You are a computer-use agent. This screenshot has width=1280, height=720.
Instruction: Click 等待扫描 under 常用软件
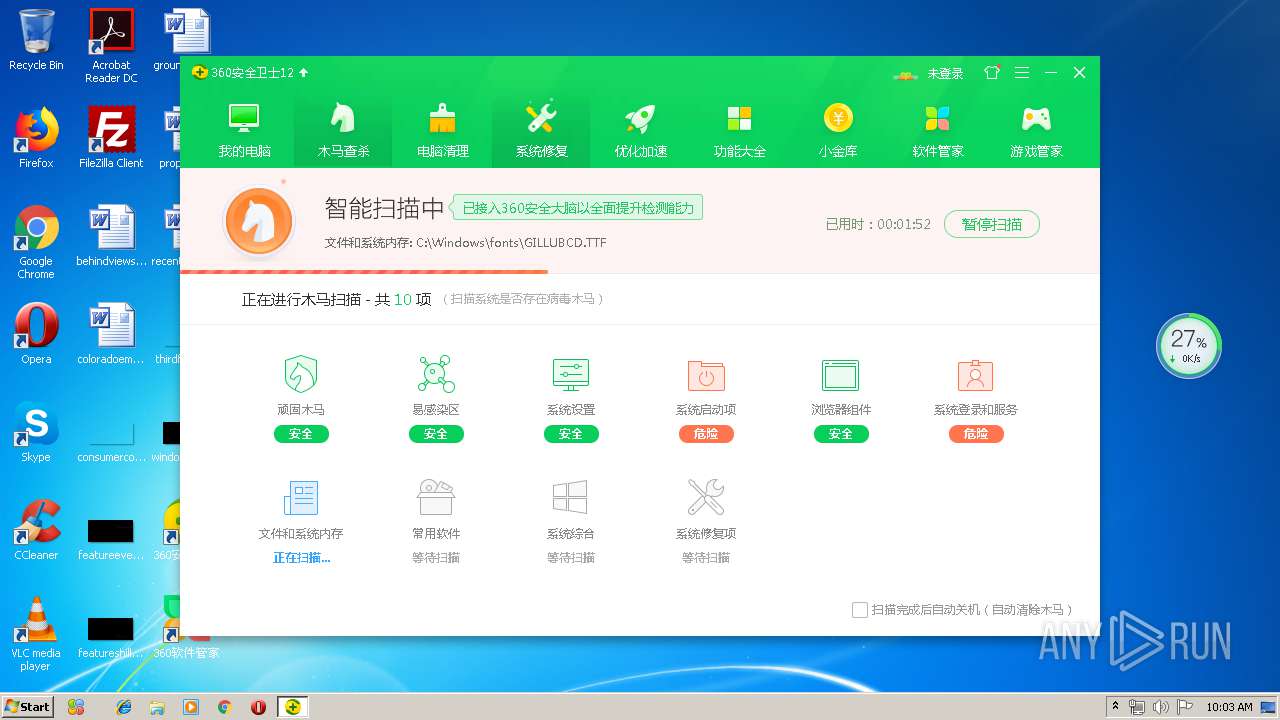pyautogui.click(x=436, y=558)
